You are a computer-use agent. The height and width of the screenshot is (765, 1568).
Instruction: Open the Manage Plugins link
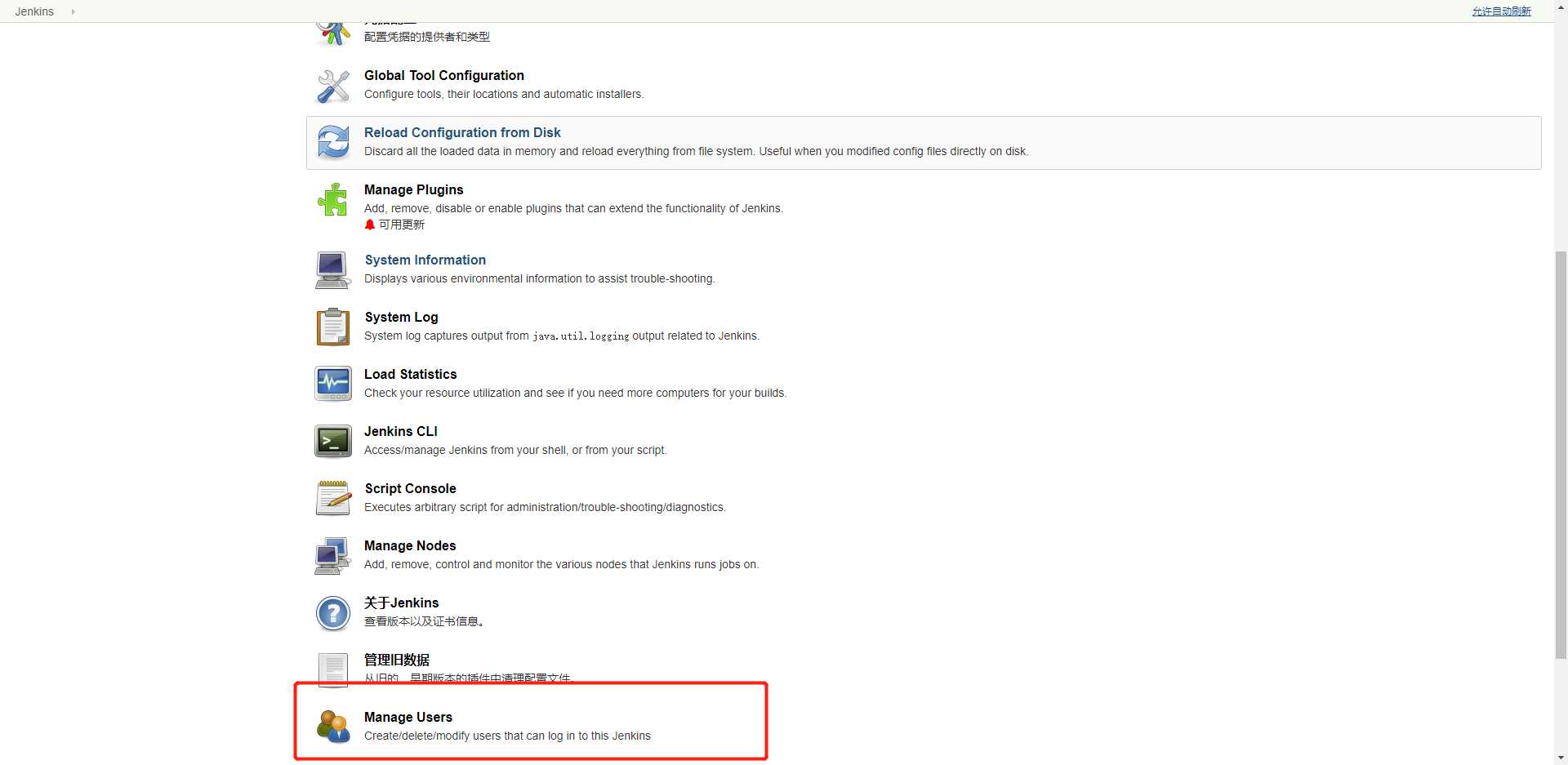click(x=413, y=189)
